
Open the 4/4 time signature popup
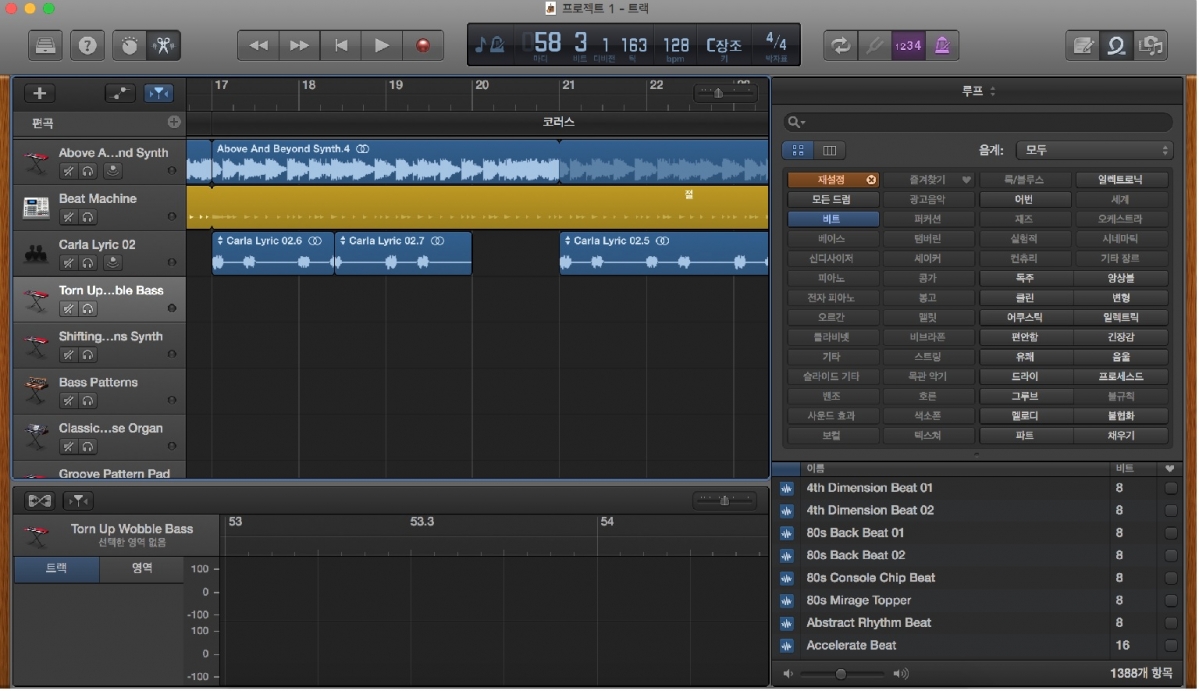coord(775,45)
